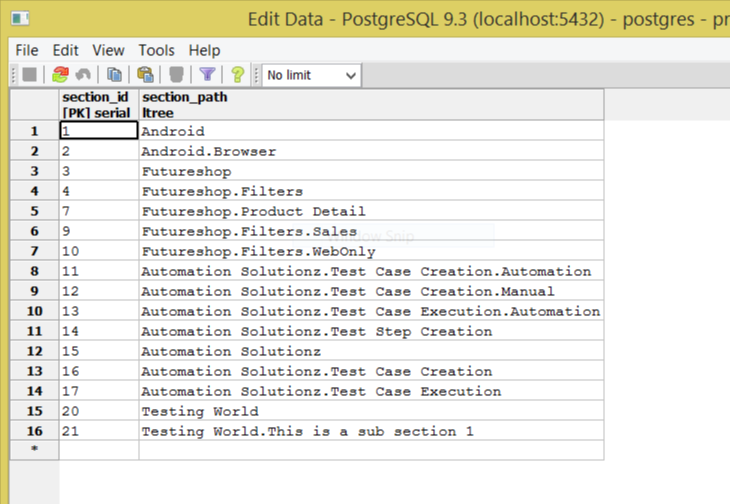730x504 pixels.
Task: Select the Testing World cell
Action: pos(371,411)
